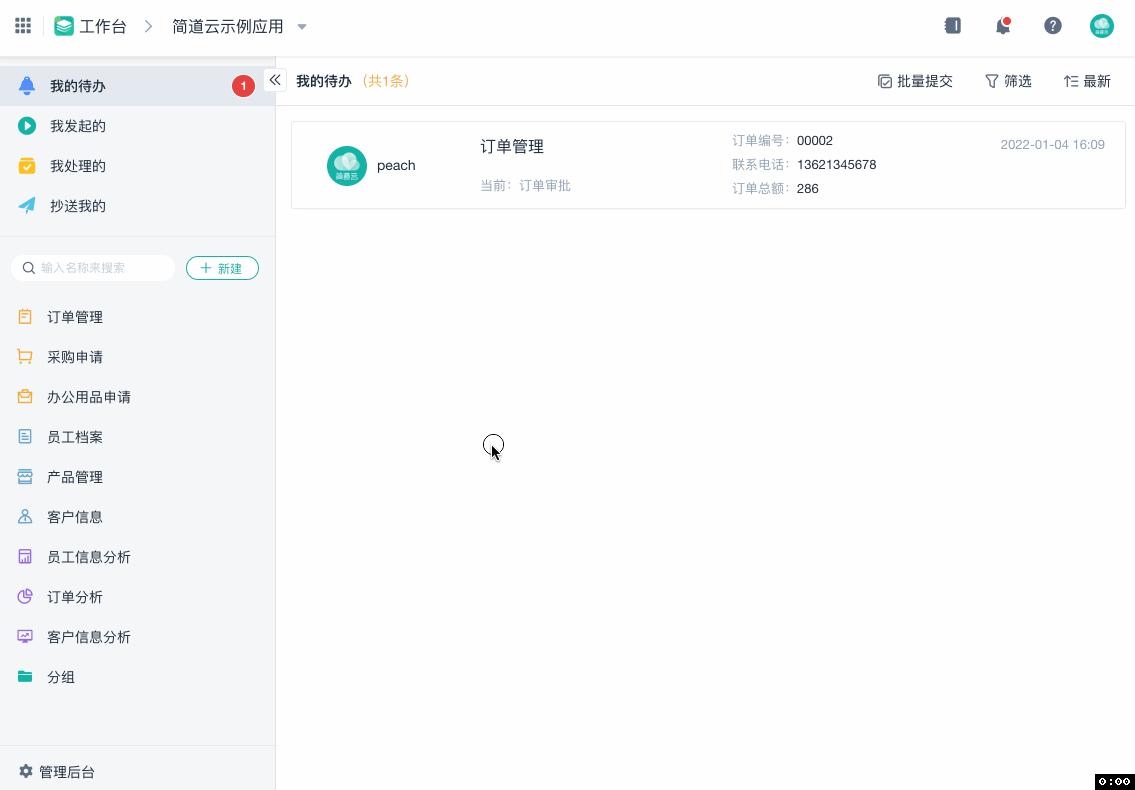Open the help question mark icon
Screen dimensions: 1135x790
[x=1053, y=25]
